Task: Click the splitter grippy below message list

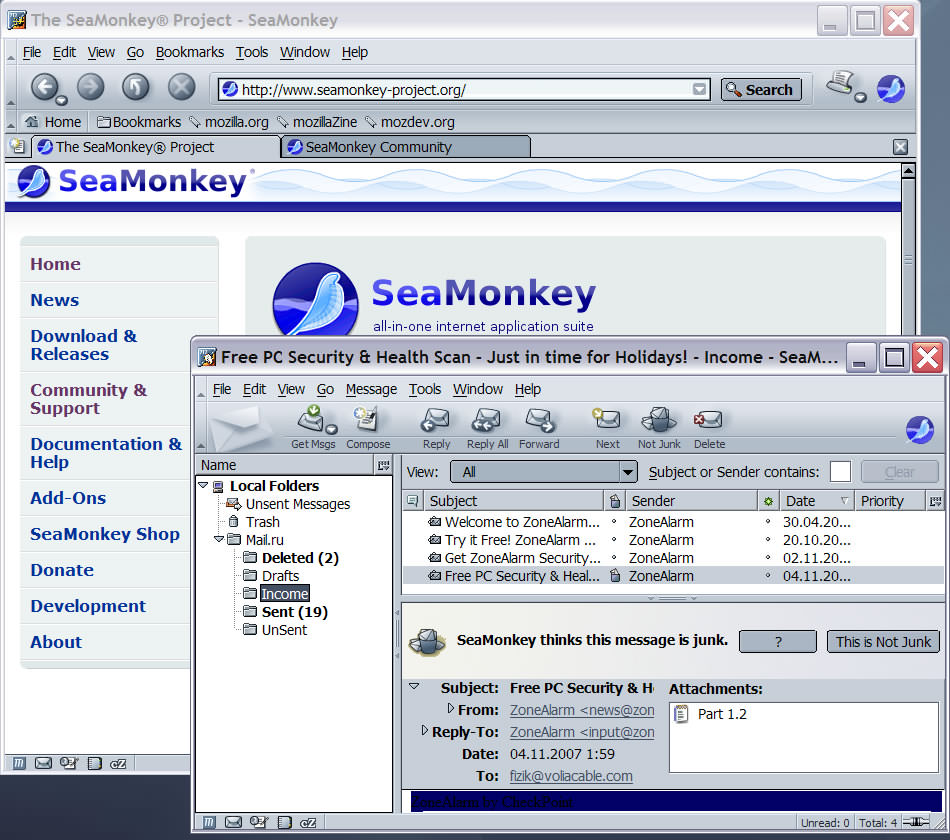Action: (x=673, y=598)
